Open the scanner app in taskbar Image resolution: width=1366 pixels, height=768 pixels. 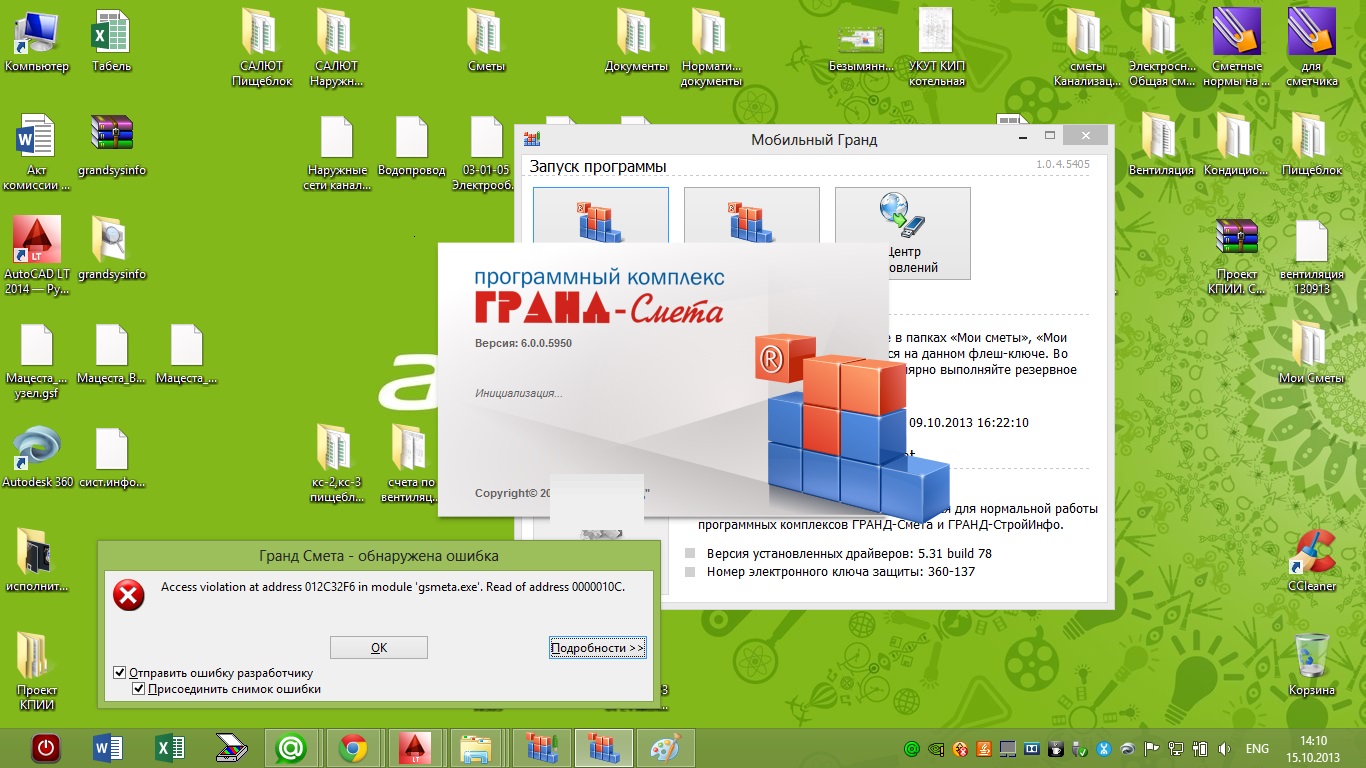[x=232, y=747]
